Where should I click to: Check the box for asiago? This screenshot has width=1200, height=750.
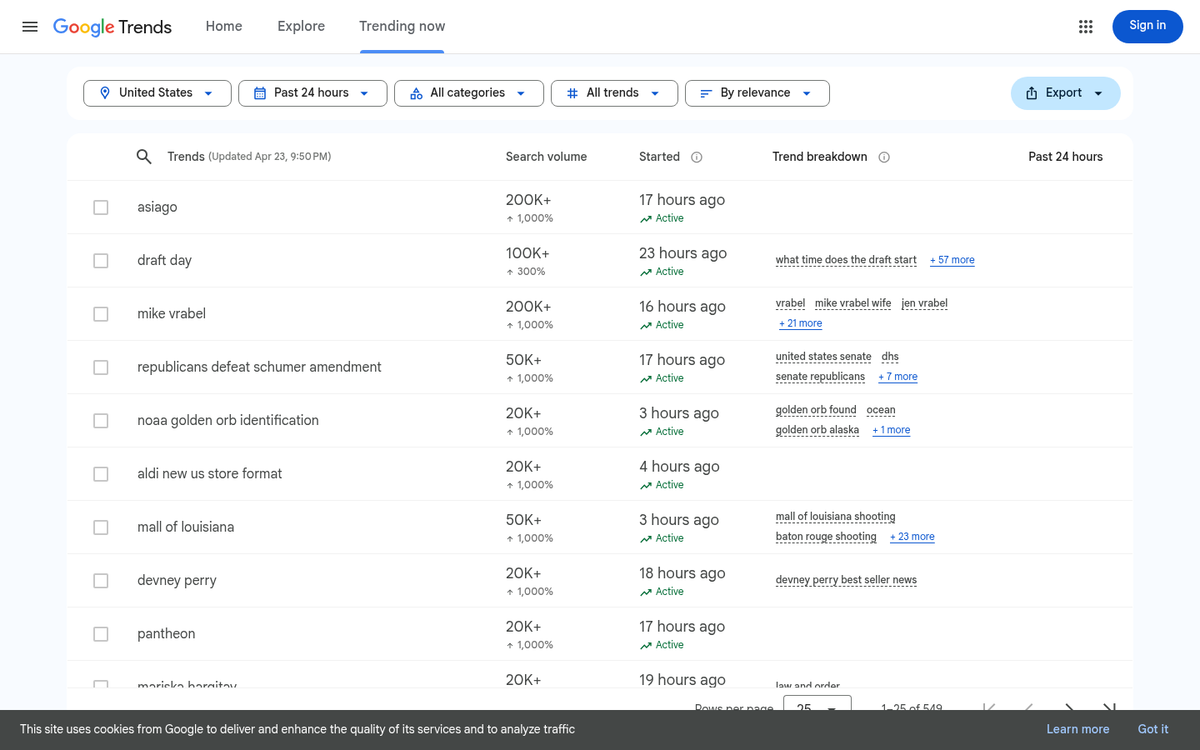pyautogui.click(x=101, y=207)
